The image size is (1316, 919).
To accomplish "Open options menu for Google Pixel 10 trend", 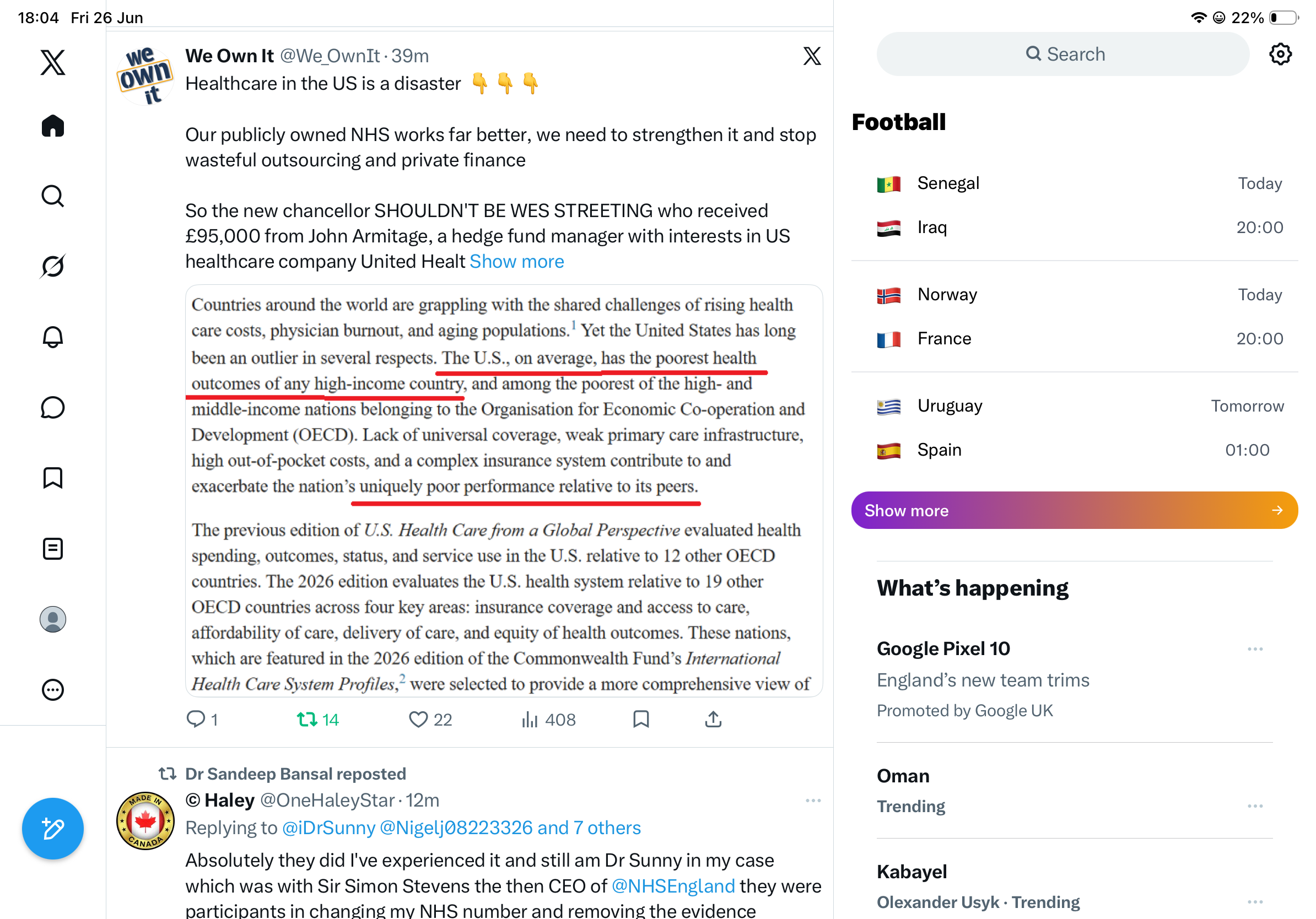I will point(1255,649).
